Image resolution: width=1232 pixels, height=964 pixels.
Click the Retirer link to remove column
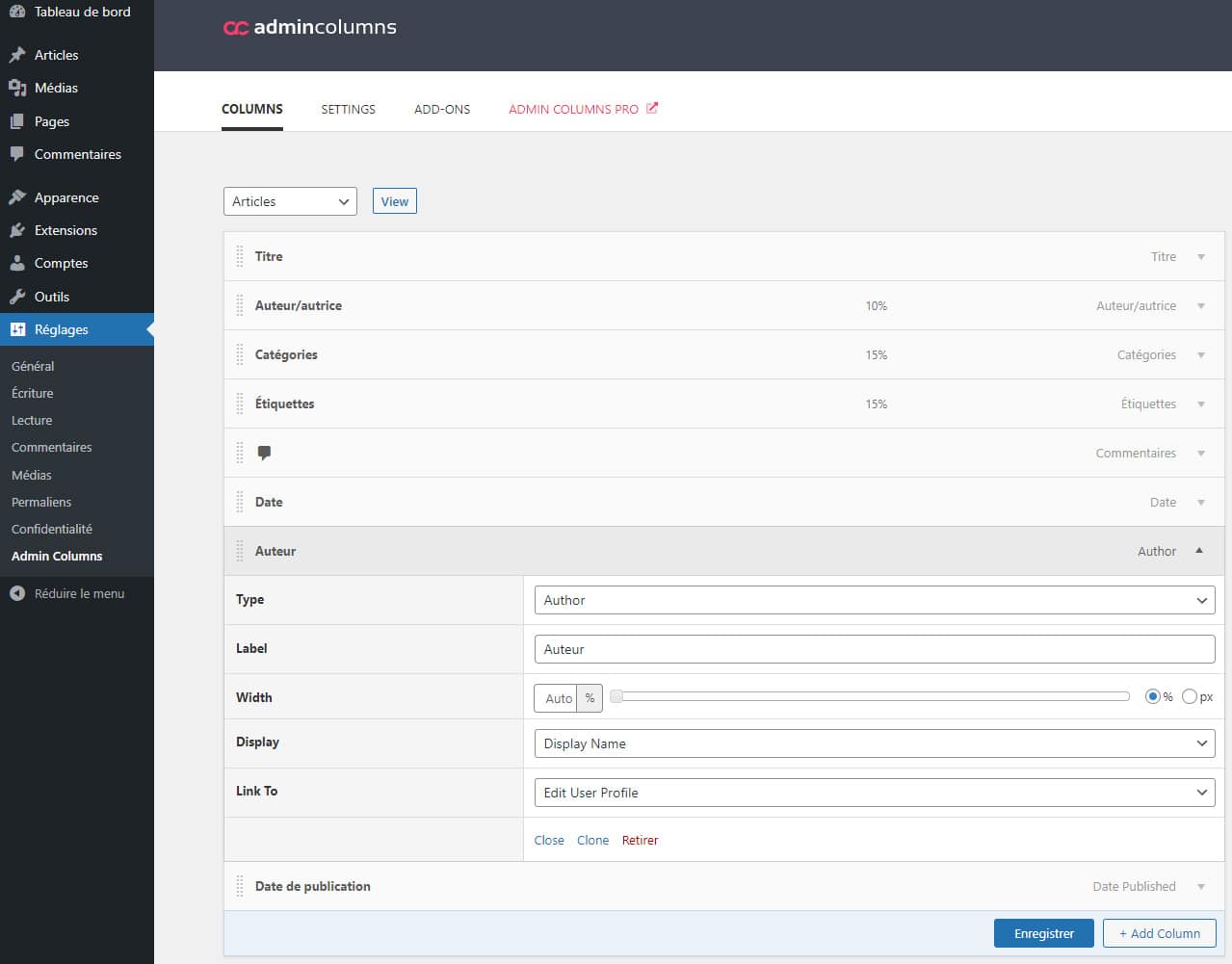640,840
